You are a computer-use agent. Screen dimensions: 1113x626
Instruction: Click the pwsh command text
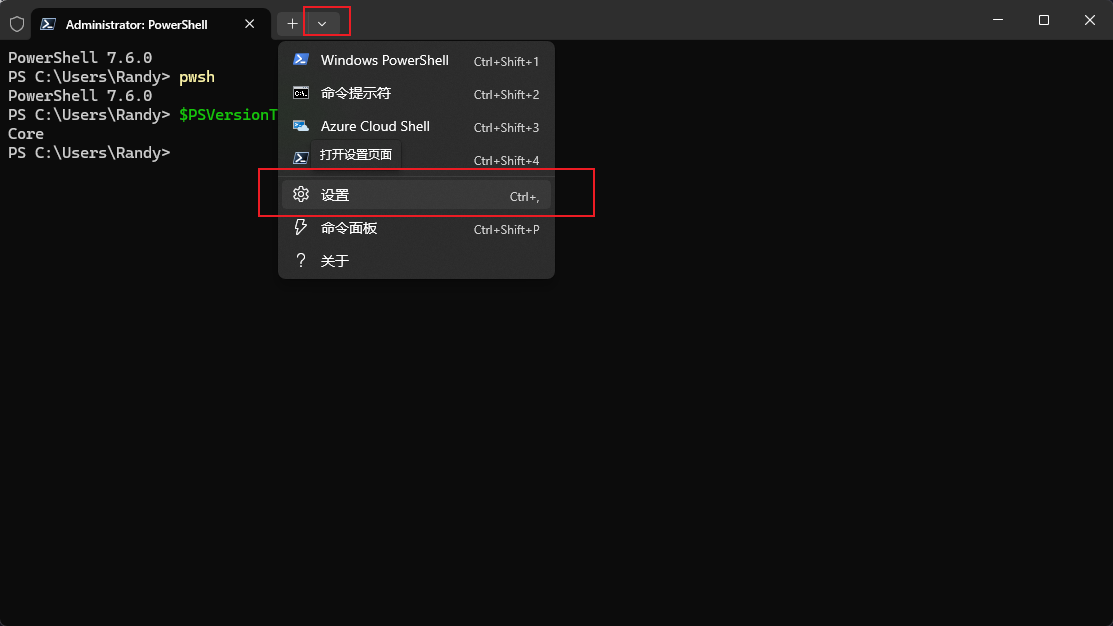[197, 77]
